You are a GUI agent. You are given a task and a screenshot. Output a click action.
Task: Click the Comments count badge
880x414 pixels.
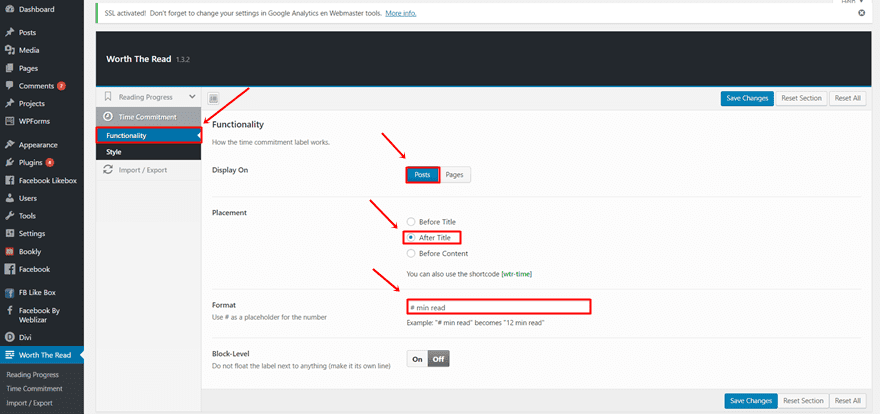61,86
